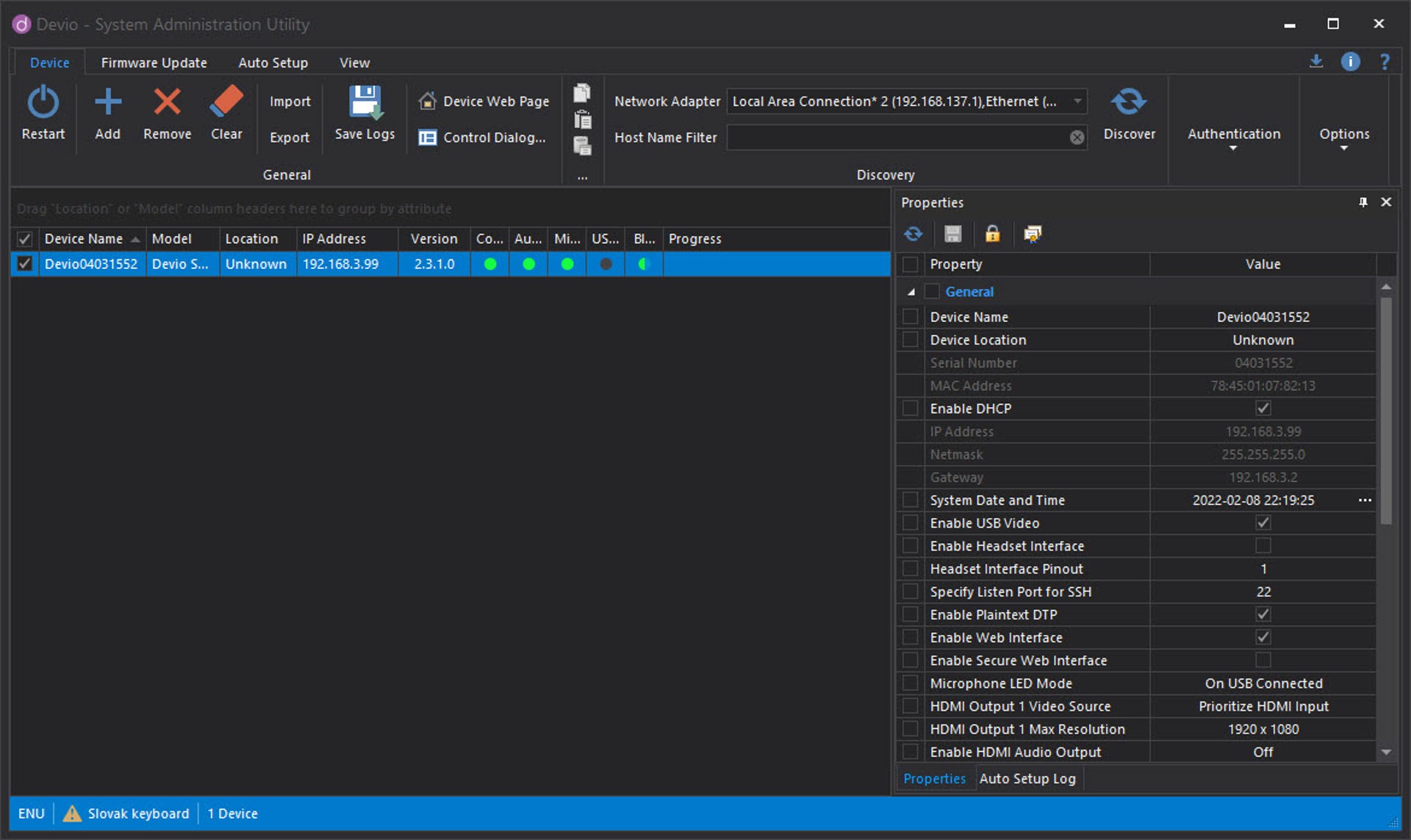Click refresh icon in Properties toolbar
This screenshot has height=840, width=1411.
(x=913, y=234)
